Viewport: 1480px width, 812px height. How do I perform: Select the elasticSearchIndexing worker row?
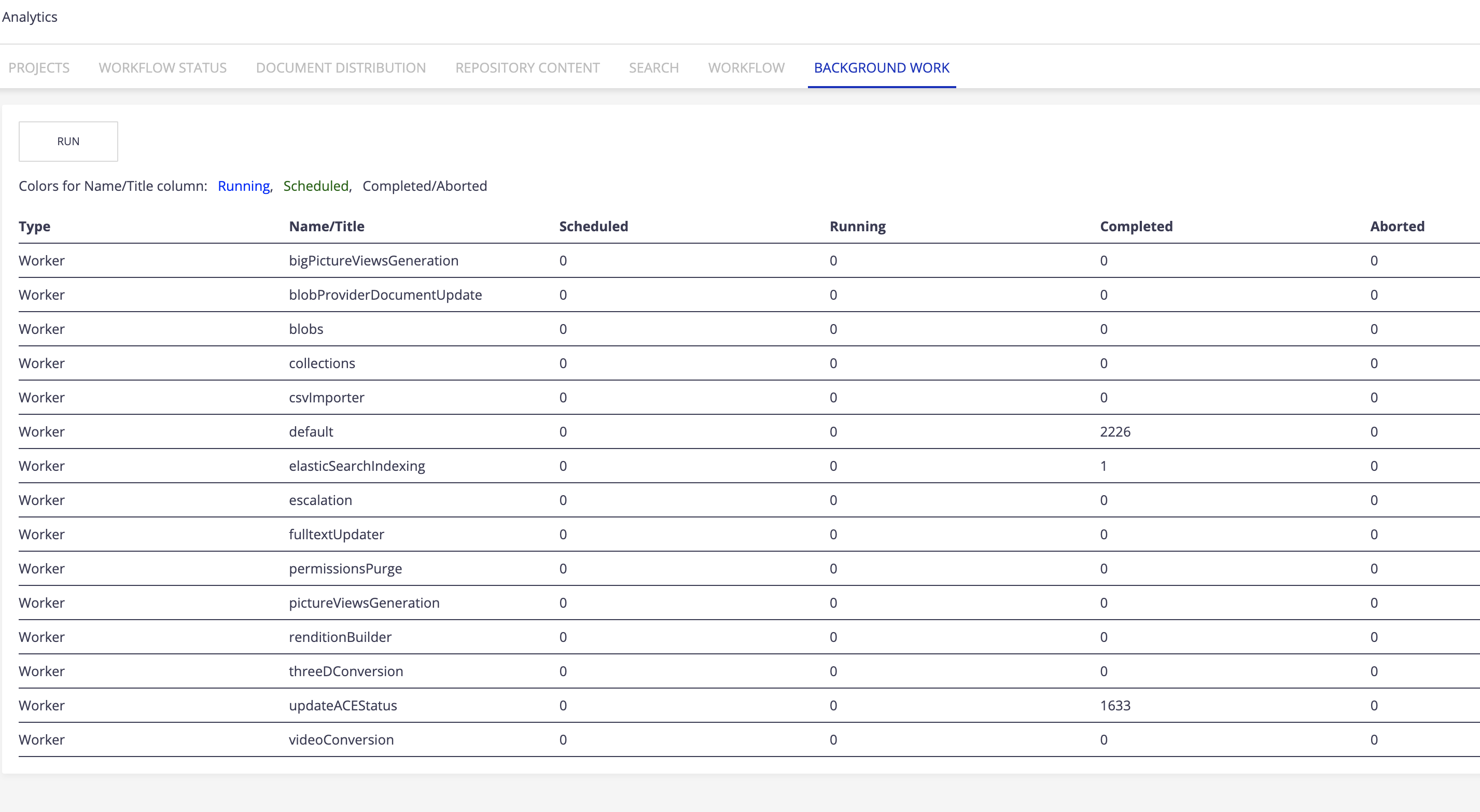click(x=357, y=466)
